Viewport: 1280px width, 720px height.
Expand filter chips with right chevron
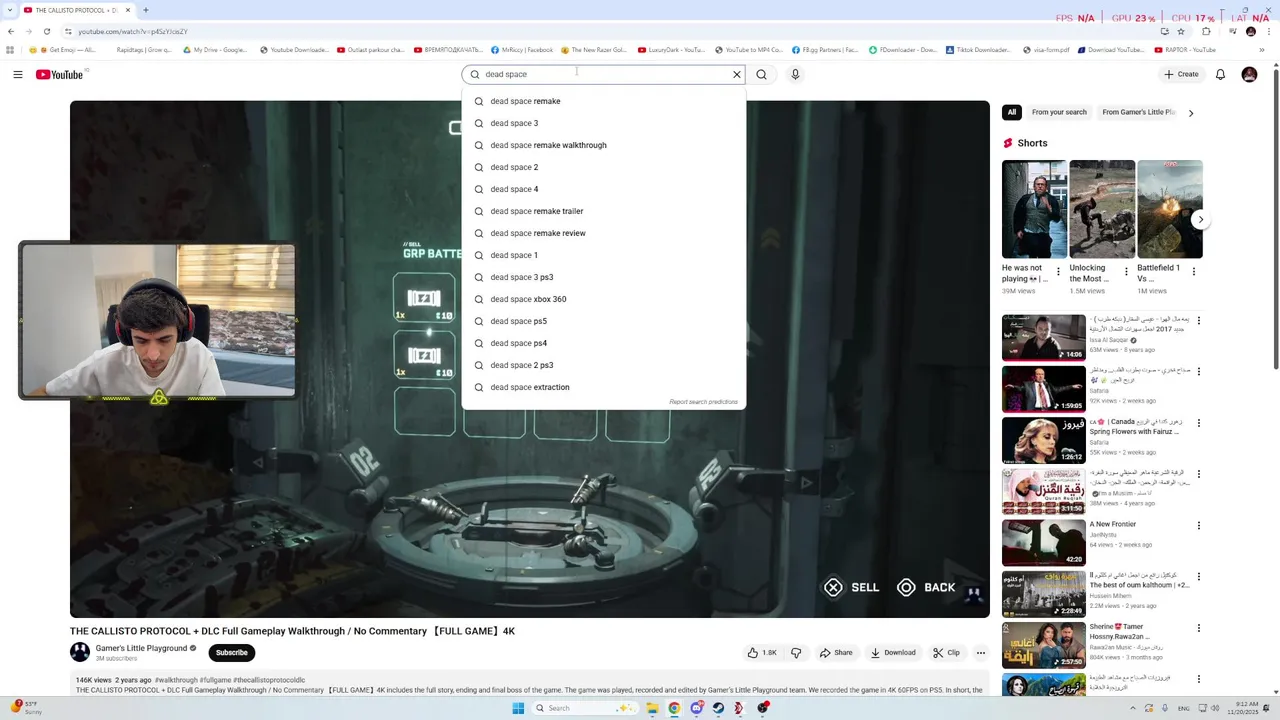point(1190,113)
